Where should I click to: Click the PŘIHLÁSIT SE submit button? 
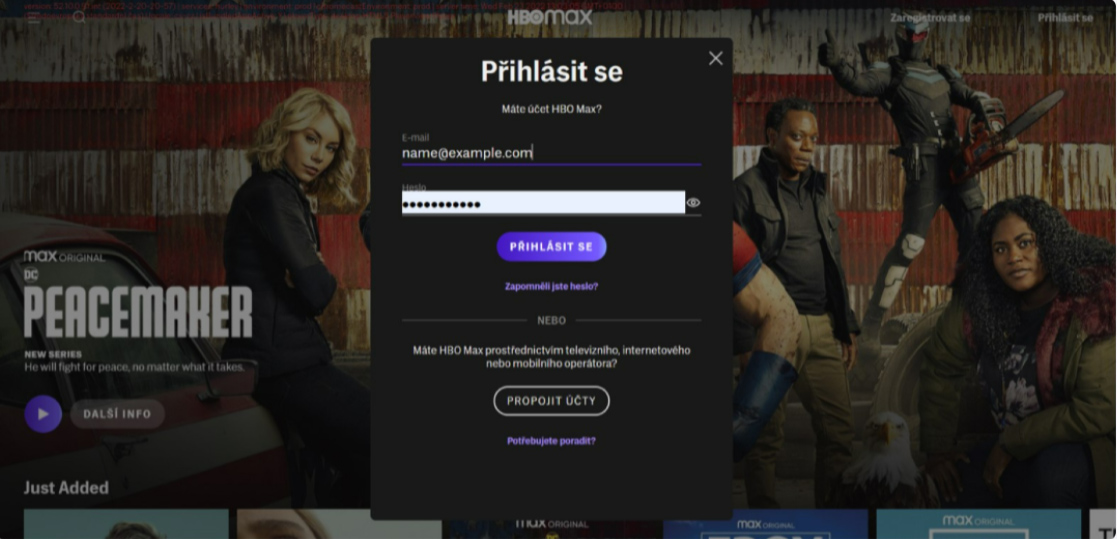click(x=551, y=246)
